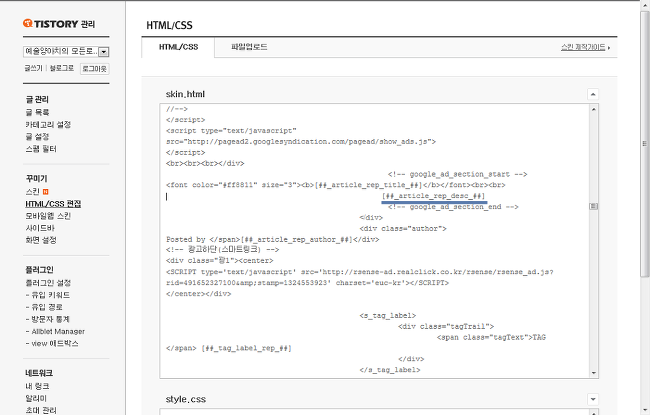Open 화면 설정 page
Viewport: 650px width, 415px height.
(x=41, y=240)
